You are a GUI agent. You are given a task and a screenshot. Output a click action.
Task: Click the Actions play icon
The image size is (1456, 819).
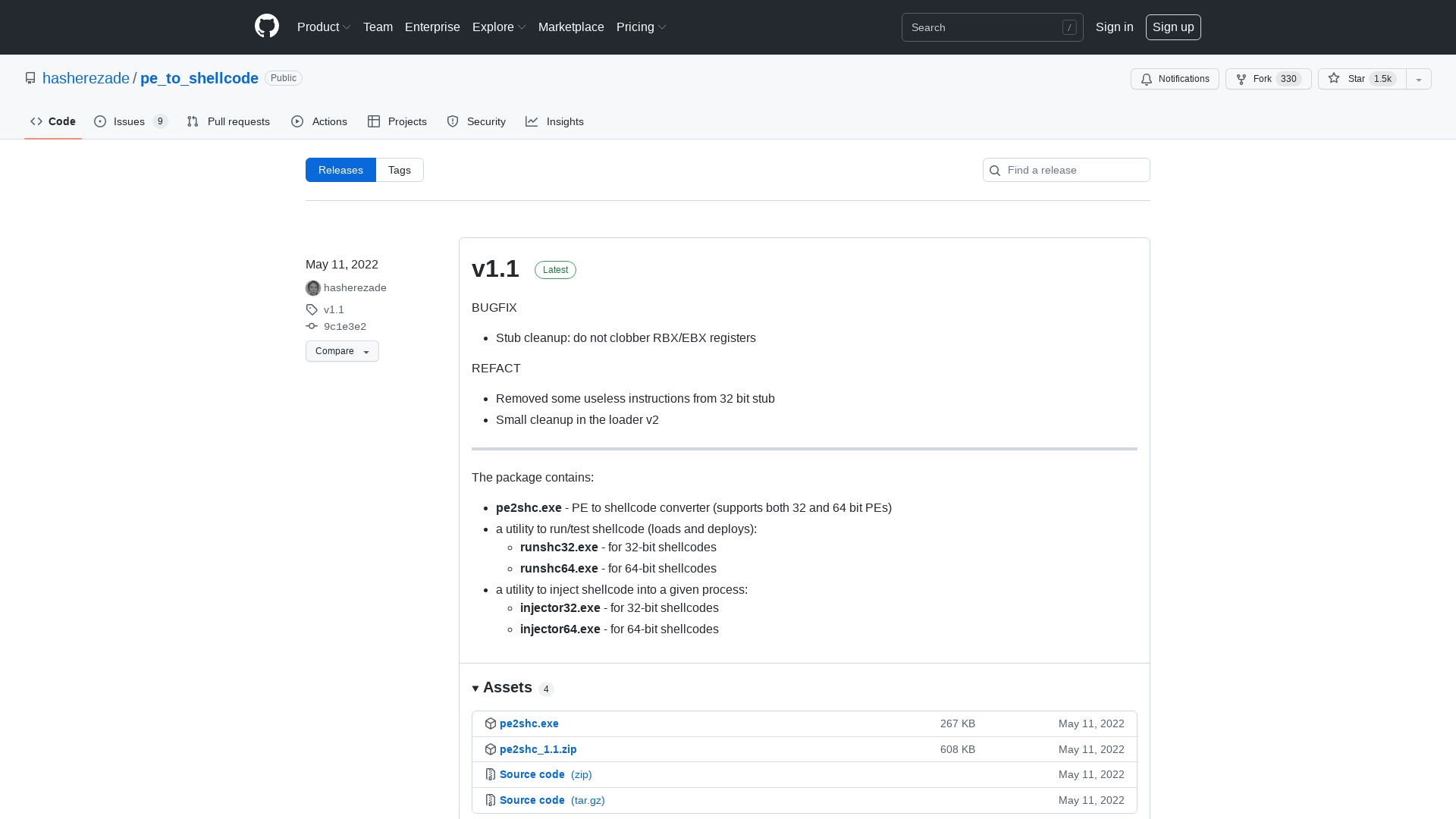297,121
